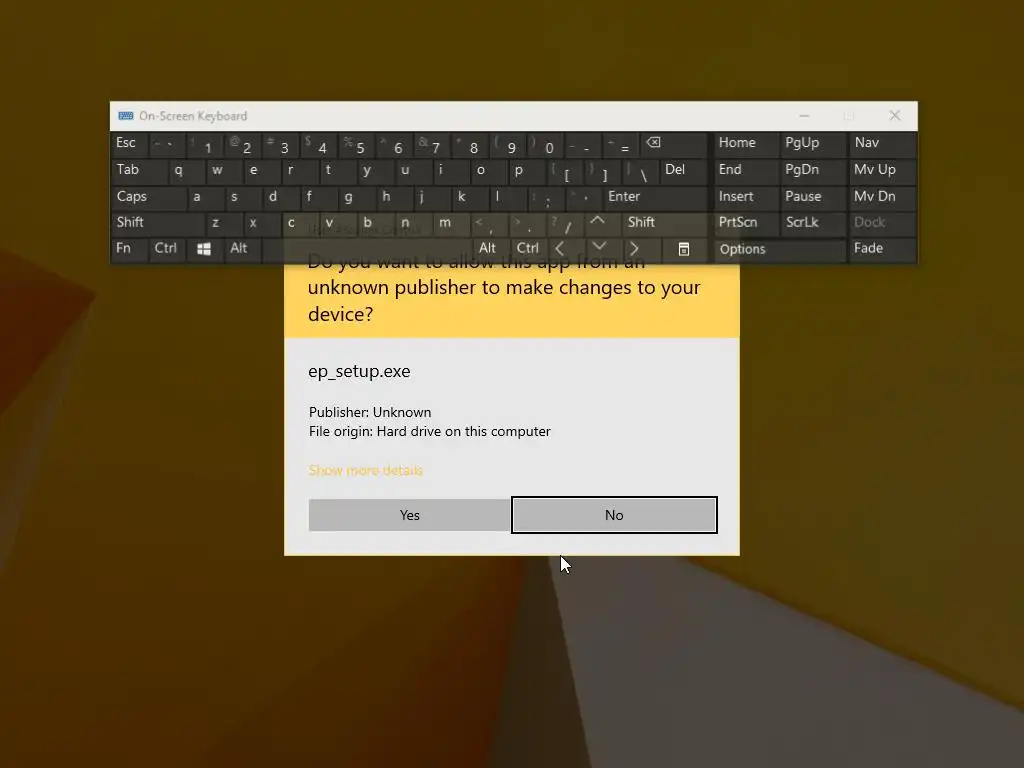This screenshot has height=768, width=1024.
Task: Click the On-Screen Keyboard title icon
Action: [126, 116]
